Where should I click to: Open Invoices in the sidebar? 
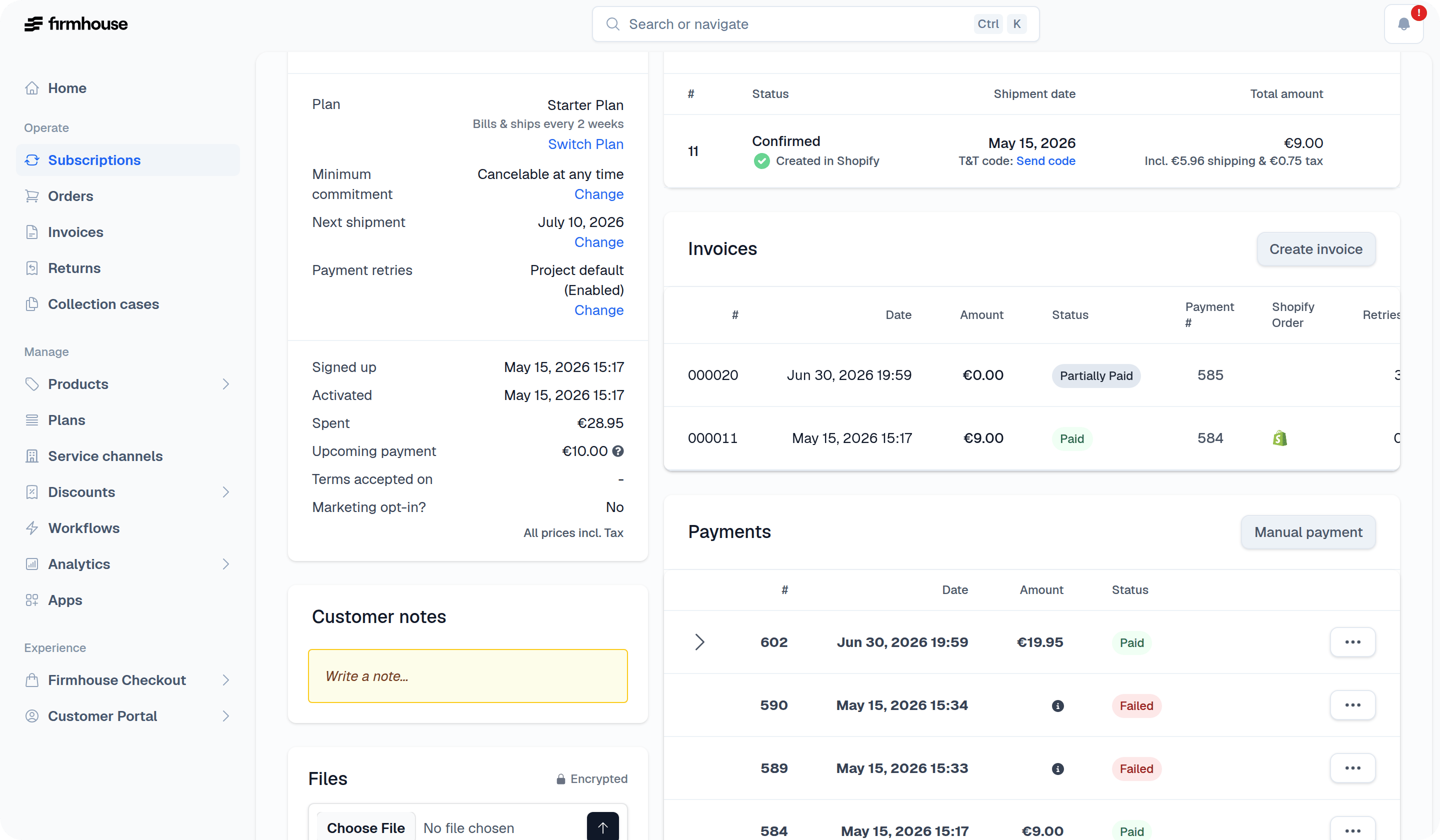click(x=128, y=232)
